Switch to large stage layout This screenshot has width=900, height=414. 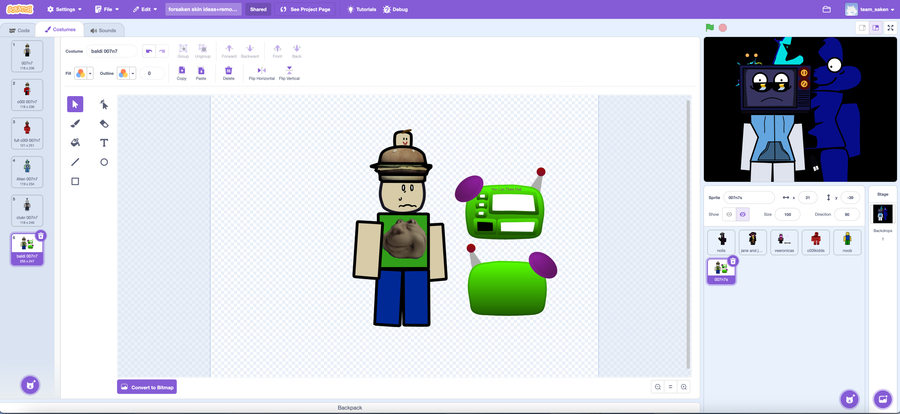click(x=875, y=28)
